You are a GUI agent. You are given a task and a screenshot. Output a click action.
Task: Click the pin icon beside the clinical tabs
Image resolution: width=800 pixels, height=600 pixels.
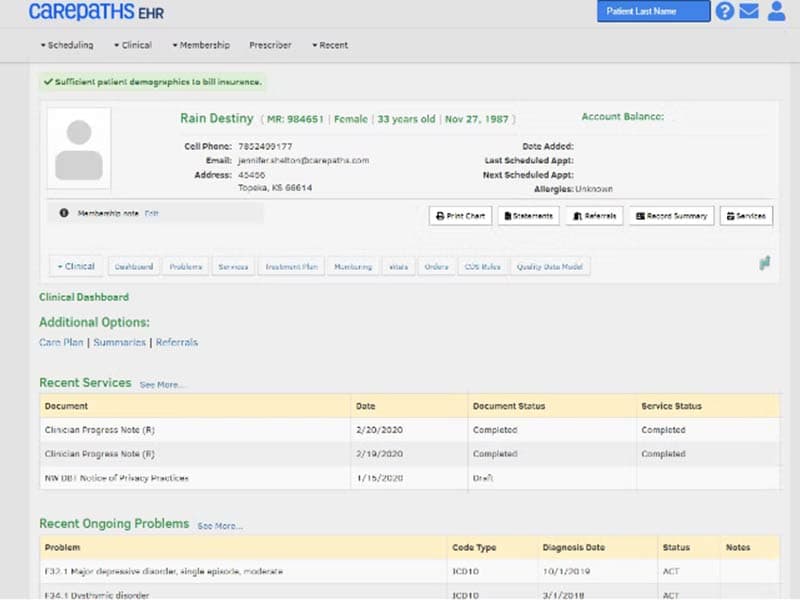[764, 263]
